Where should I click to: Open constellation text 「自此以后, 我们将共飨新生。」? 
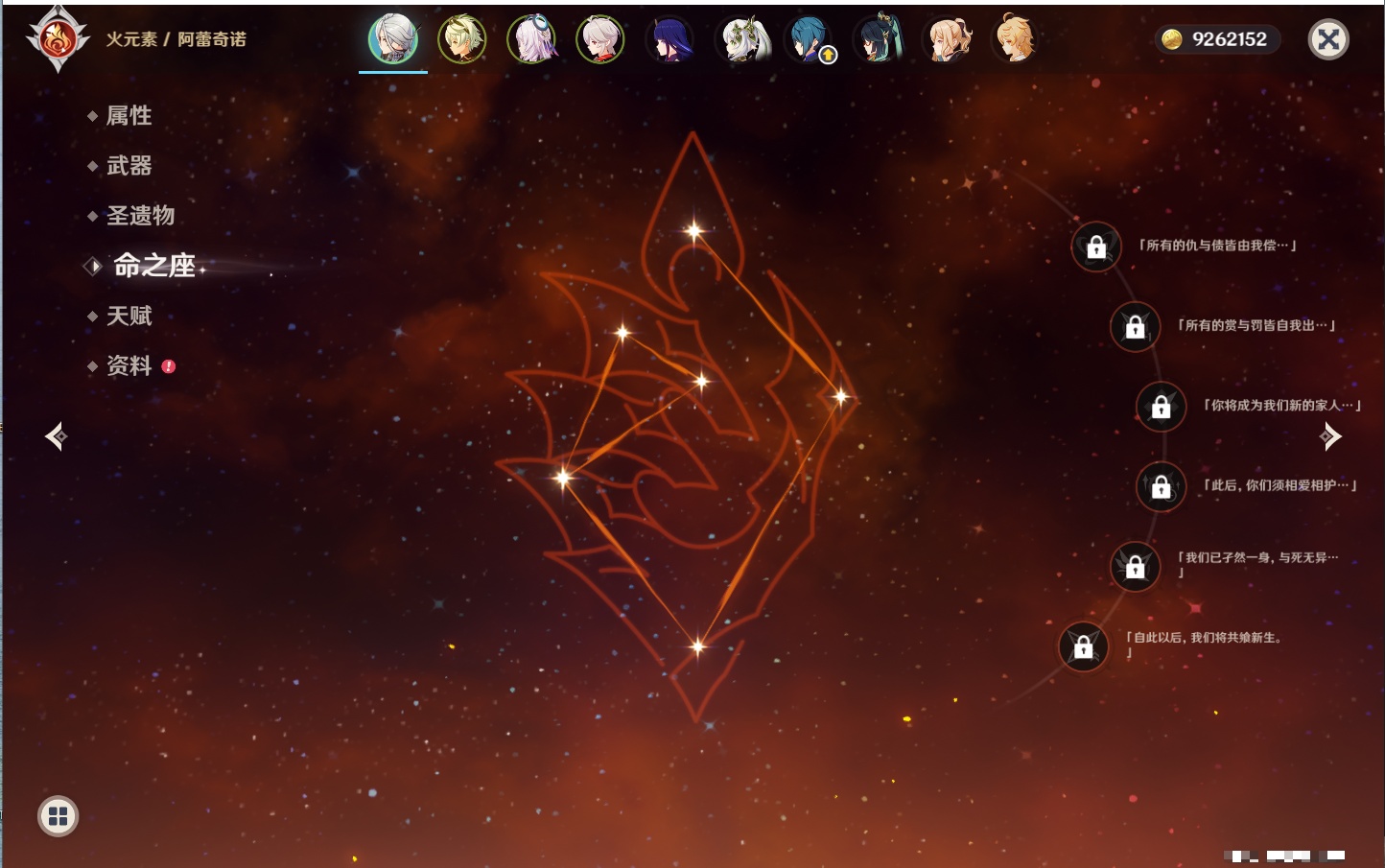pyautogui.click(x=1205, y=645)
